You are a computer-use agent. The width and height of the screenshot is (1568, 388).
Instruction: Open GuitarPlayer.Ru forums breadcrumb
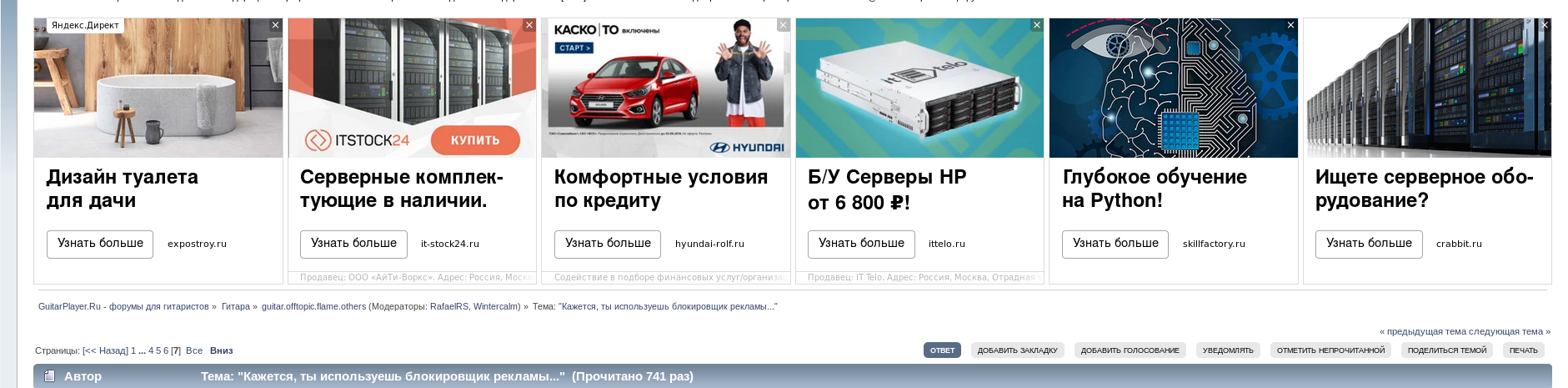coord(123,306)
